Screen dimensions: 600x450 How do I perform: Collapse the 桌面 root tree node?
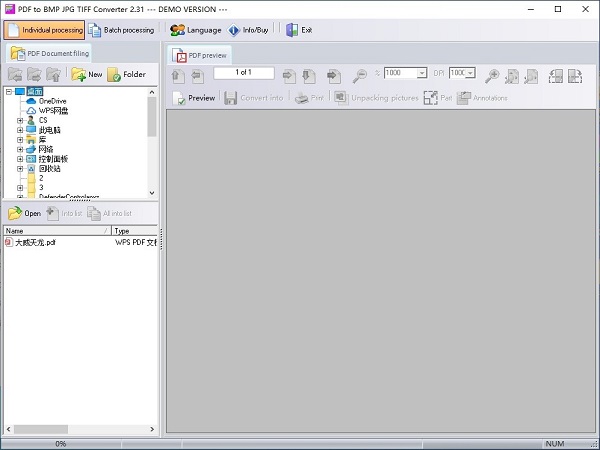tap(9, 91)
